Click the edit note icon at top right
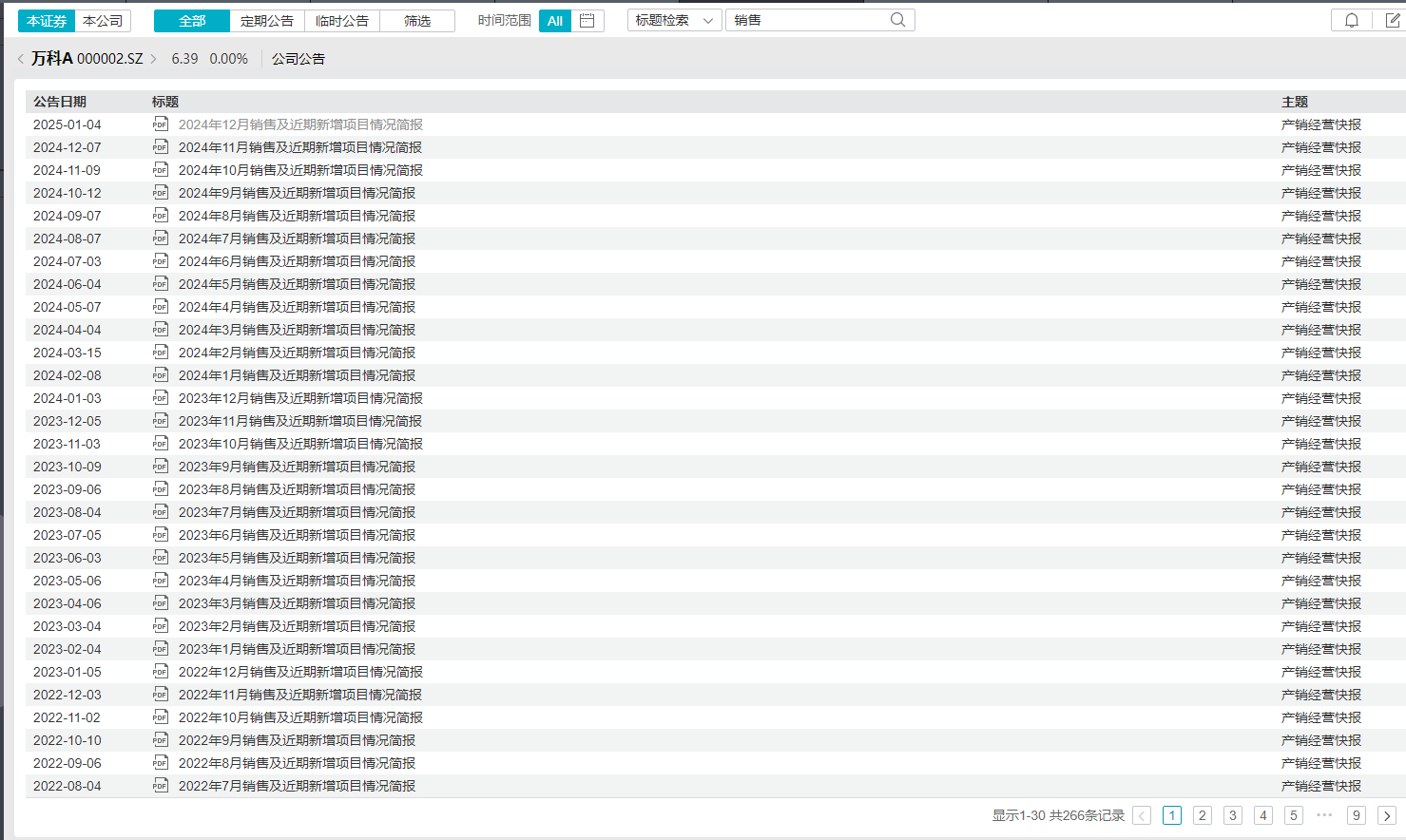The image size is (1406, 840). click(1392, 20)
